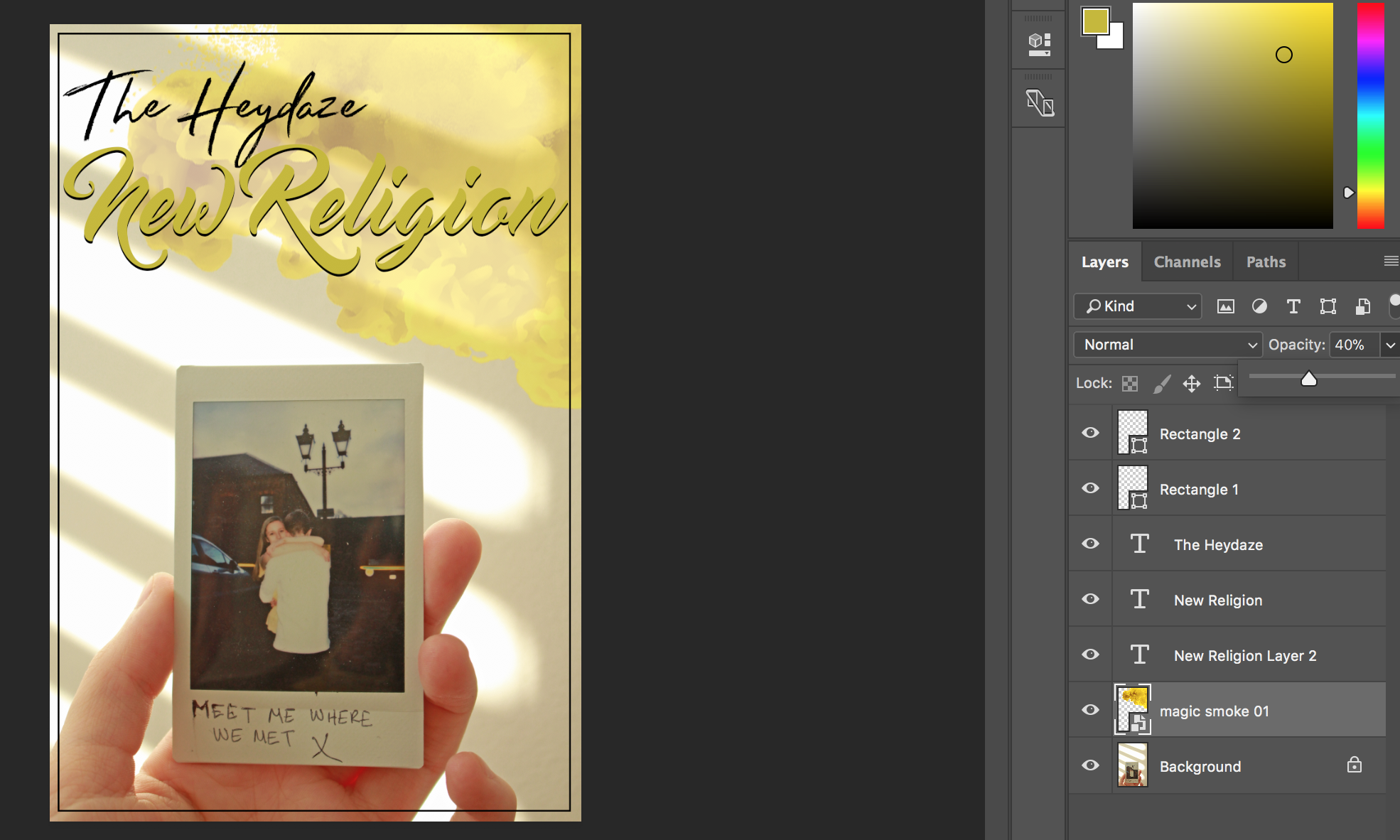Image resolution: width=1400 pixels, height=840 pixels.
Task: Select the New Religion Layer 2 layer
Action: pyautogui.click(x=1244, y=656)
